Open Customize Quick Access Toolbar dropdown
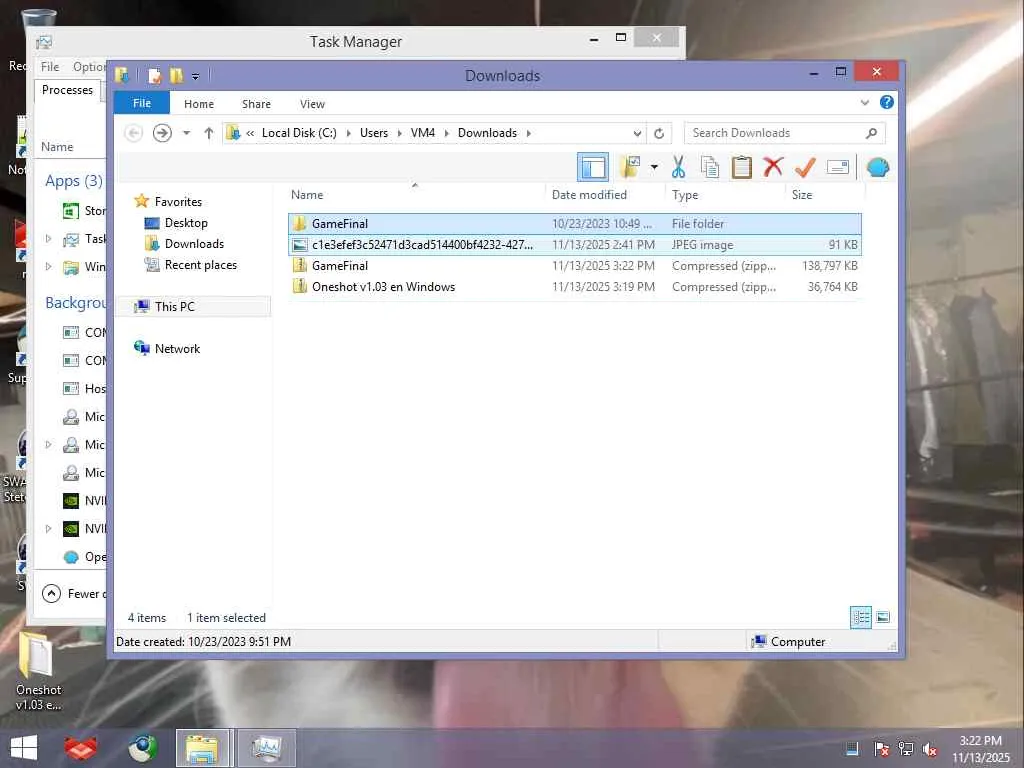The height and width of the screenshot is (768, 1024). point(195,76)
